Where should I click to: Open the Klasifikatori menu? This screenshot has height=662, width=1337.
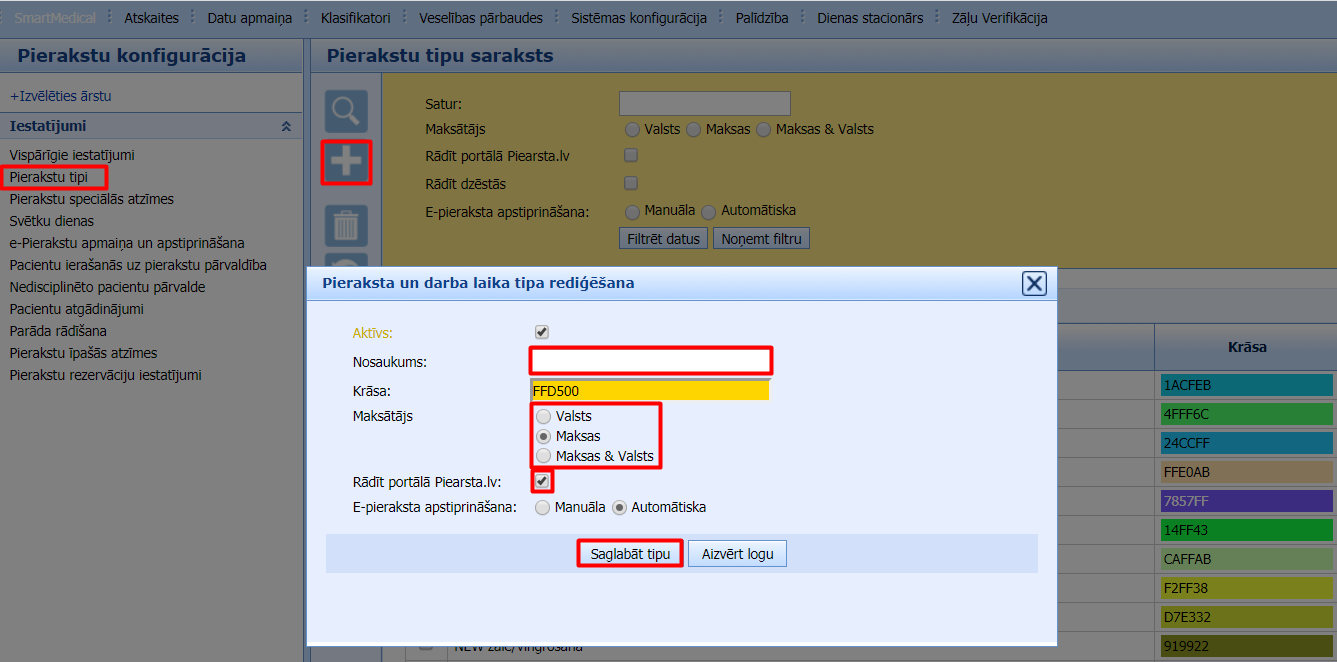tap(357, 18)
